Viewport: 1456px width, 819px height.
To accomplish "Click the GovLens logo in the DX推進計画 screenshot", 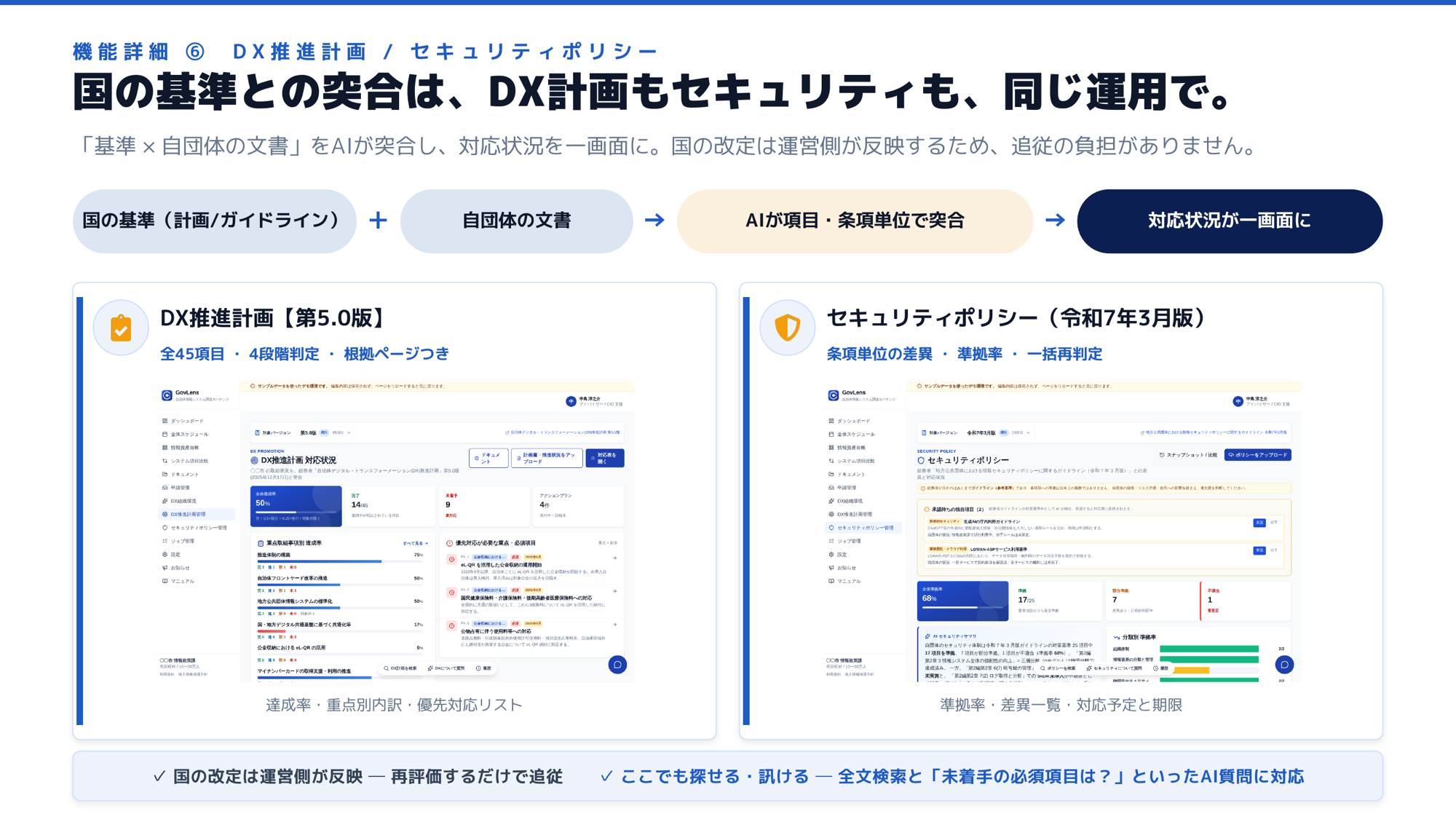I will coord(167,395).
